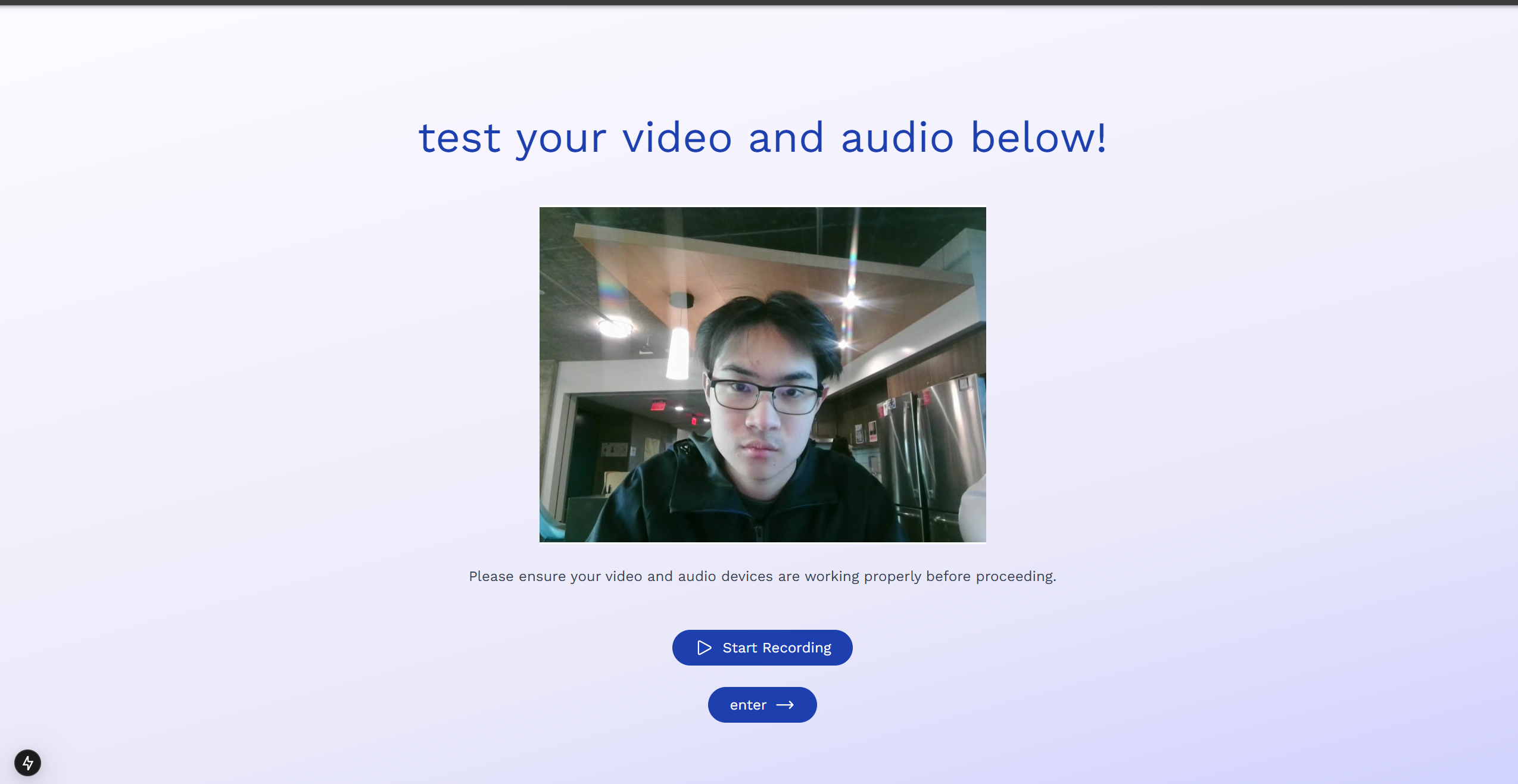Click the word 'enter' on the bottom button

pos(748,705)
